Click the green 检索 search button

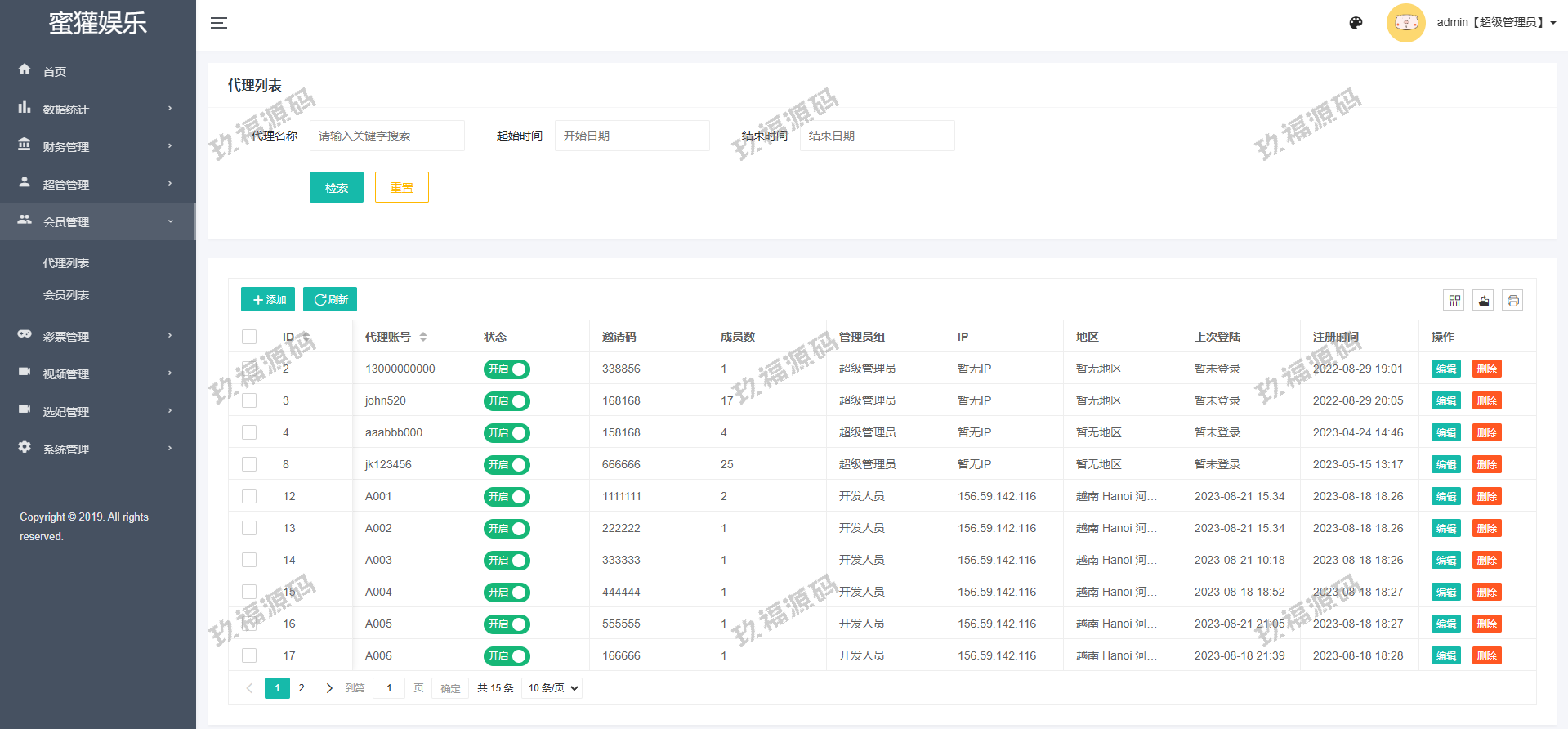336,187
